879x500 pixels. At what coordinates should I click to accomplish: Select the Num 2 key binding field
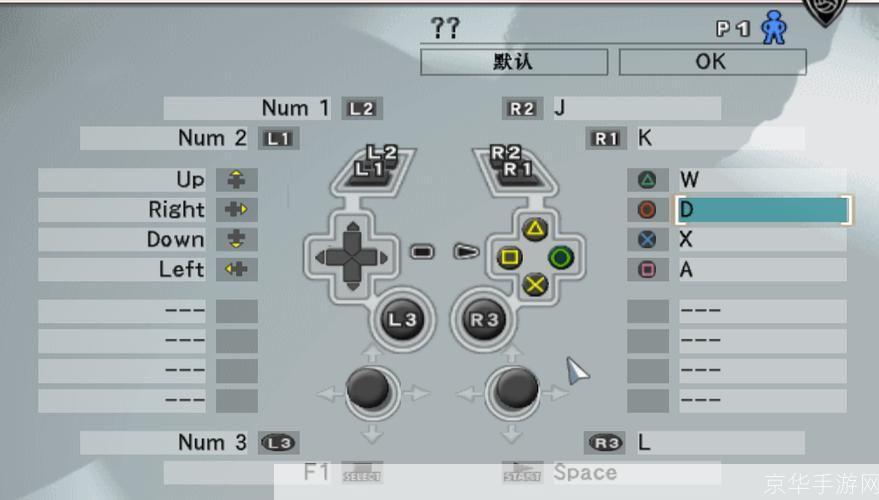pyautogui.click(x=164, y=138)
